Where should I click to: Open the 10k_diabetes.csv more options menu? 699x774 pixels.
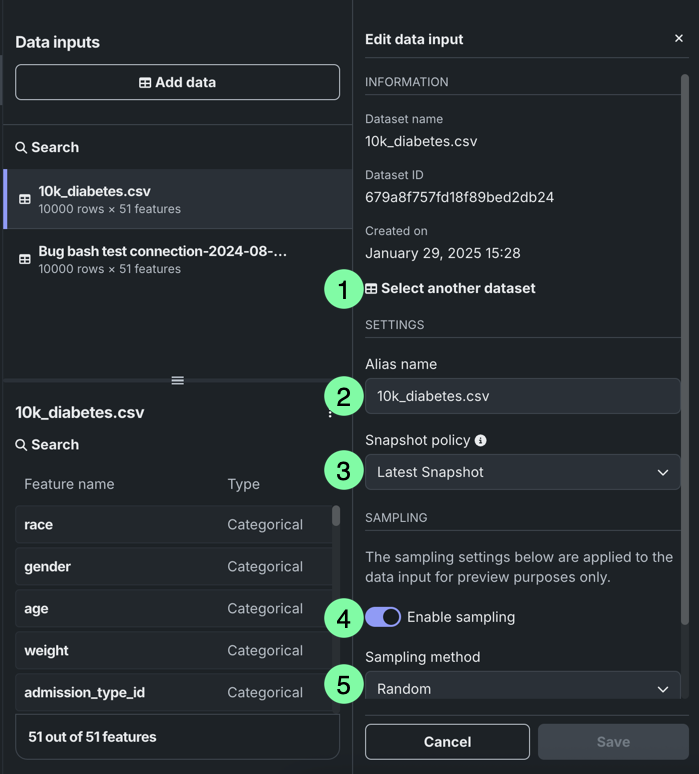pos(330,413)
